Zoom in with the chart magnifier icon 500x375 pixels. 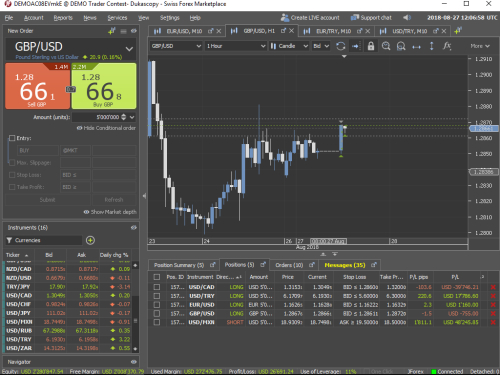point(386,46)
